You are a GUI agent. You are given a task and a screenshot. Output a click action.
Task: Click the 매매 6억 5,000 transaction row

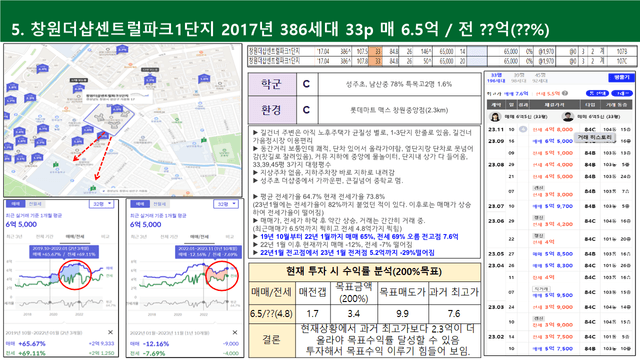point(559,141)
